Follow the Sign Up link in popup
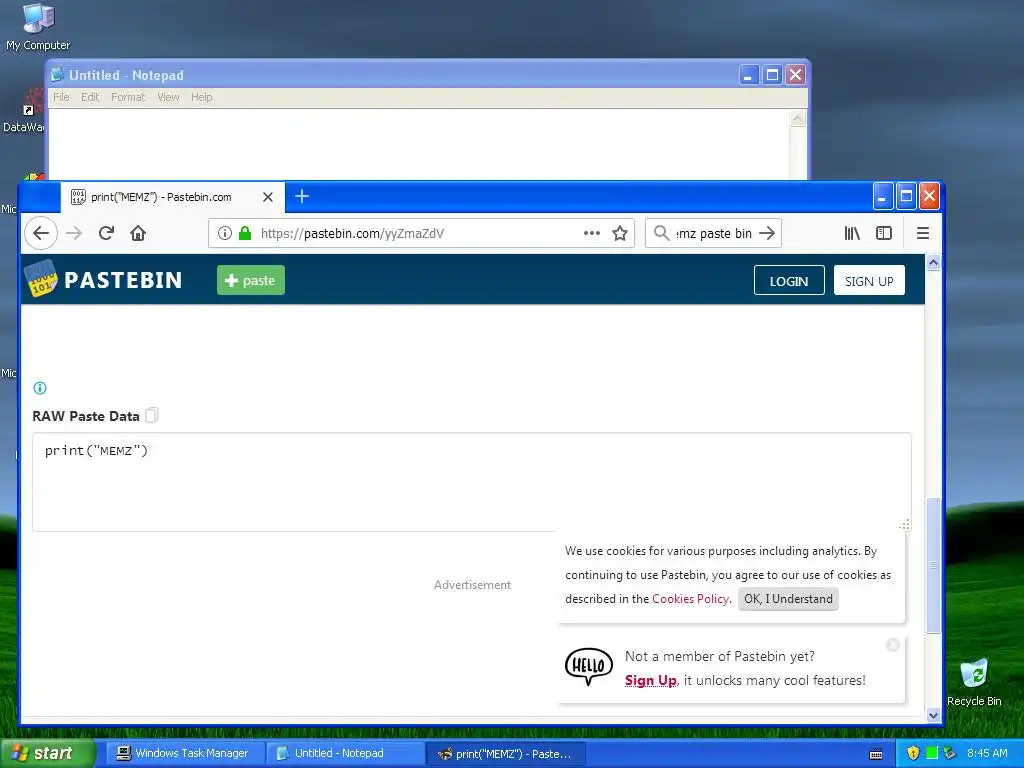 click(x=650, y=680)
